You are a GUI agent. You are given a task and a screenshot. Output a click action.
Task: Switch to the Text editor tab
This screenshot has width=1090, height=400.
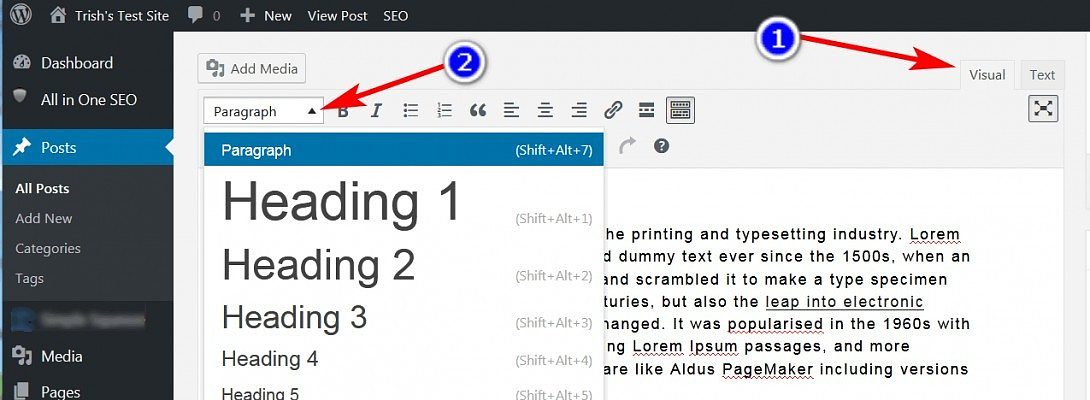1042,75
